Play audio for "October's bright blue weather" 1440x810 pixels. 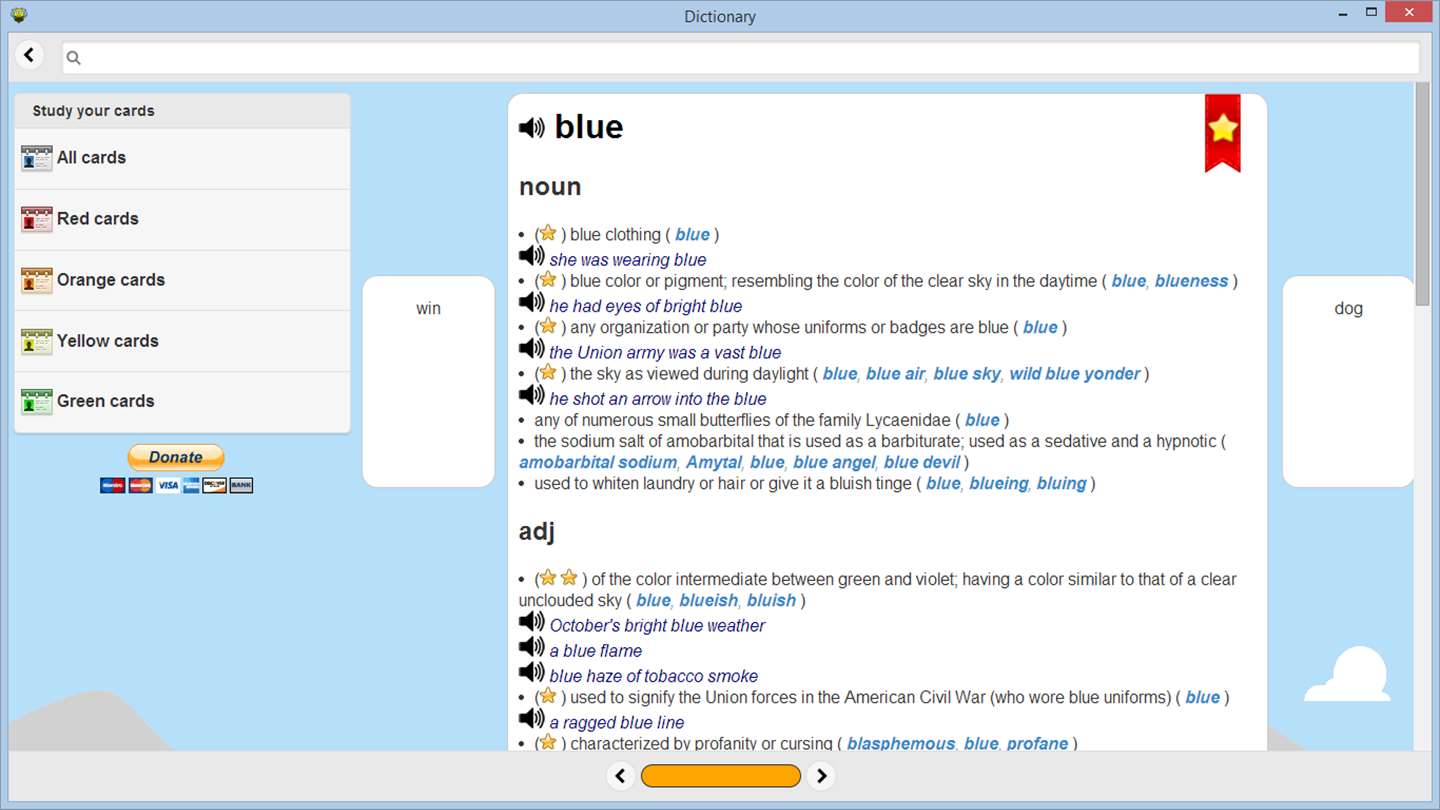pyautogui.click(x=532, y=622)
